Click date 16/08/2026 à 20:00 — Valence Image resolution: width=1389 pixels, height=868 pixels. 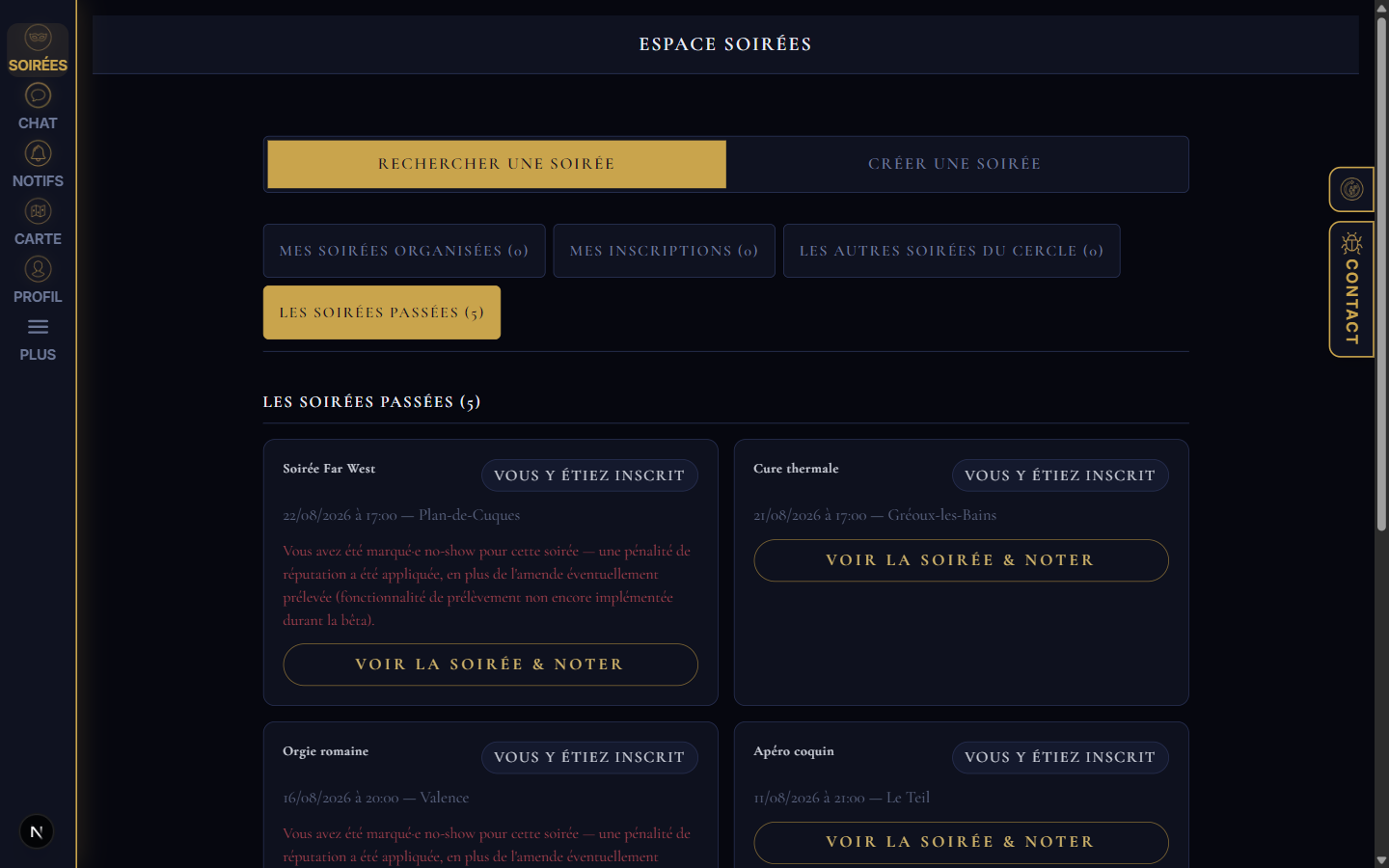click(x=376, y=798)
